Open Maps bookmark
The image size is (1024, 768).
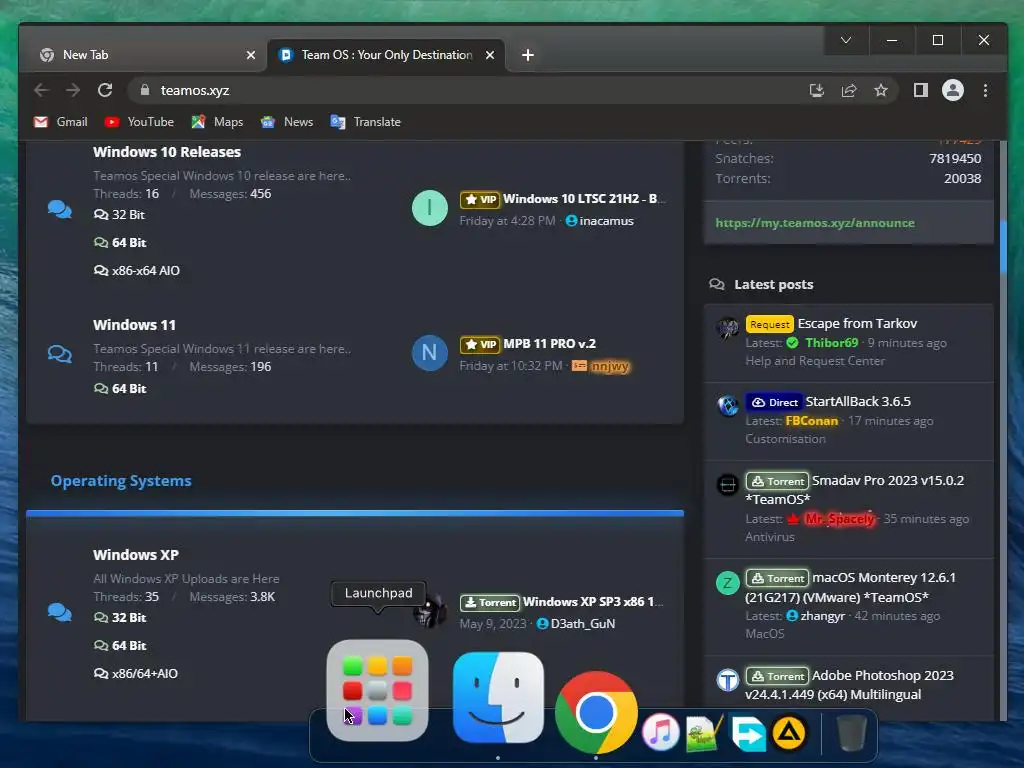coord(217,122)
